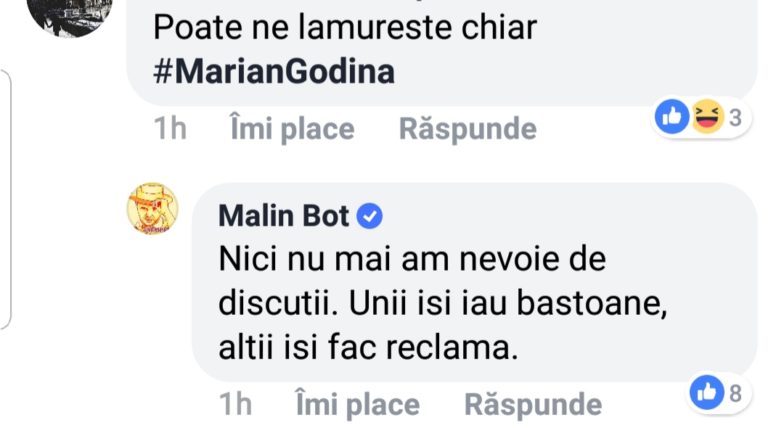Open the #MarianGodina hashtag

point(274,72)
